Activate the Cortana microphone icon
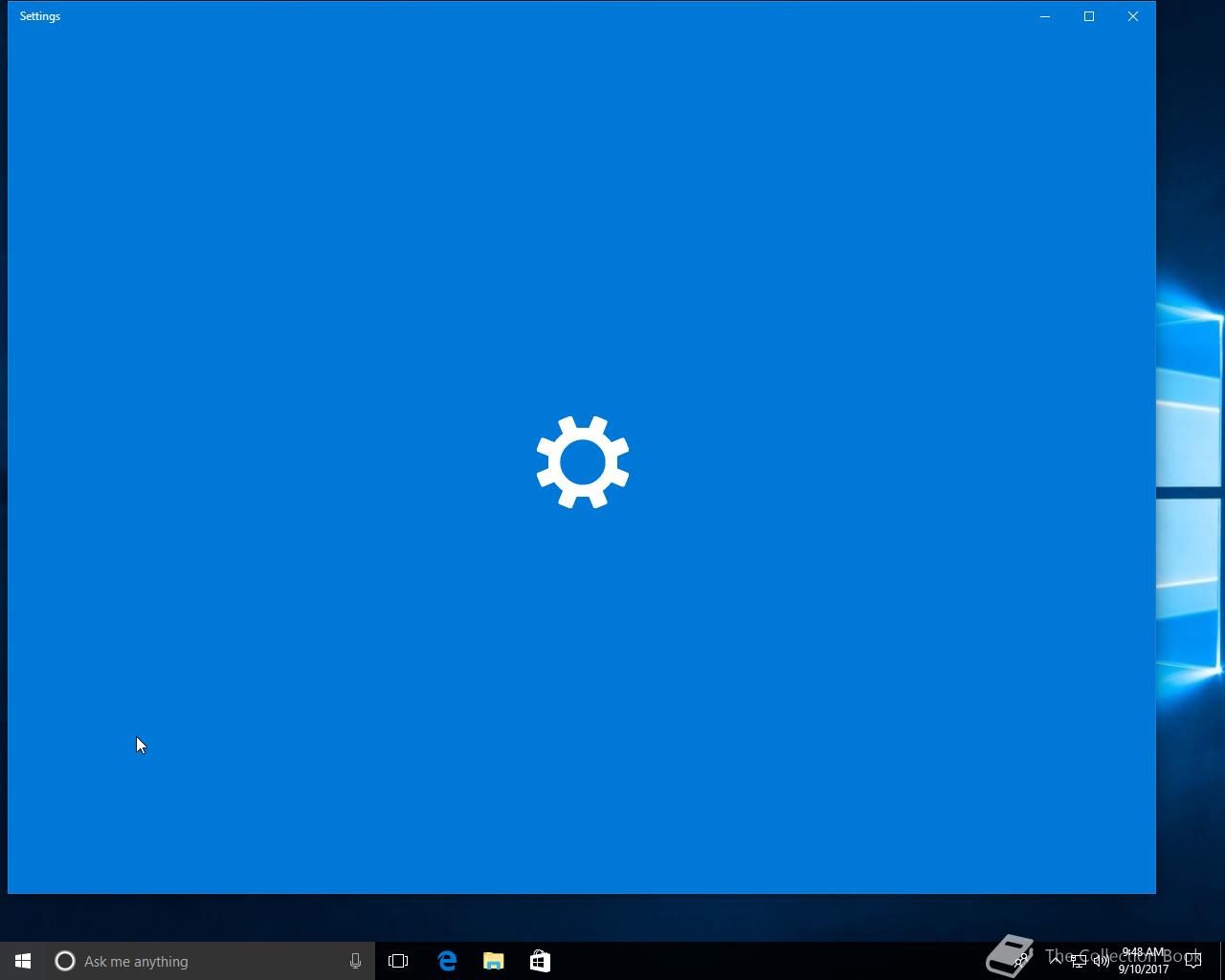1225x980 pixels. 355,961
